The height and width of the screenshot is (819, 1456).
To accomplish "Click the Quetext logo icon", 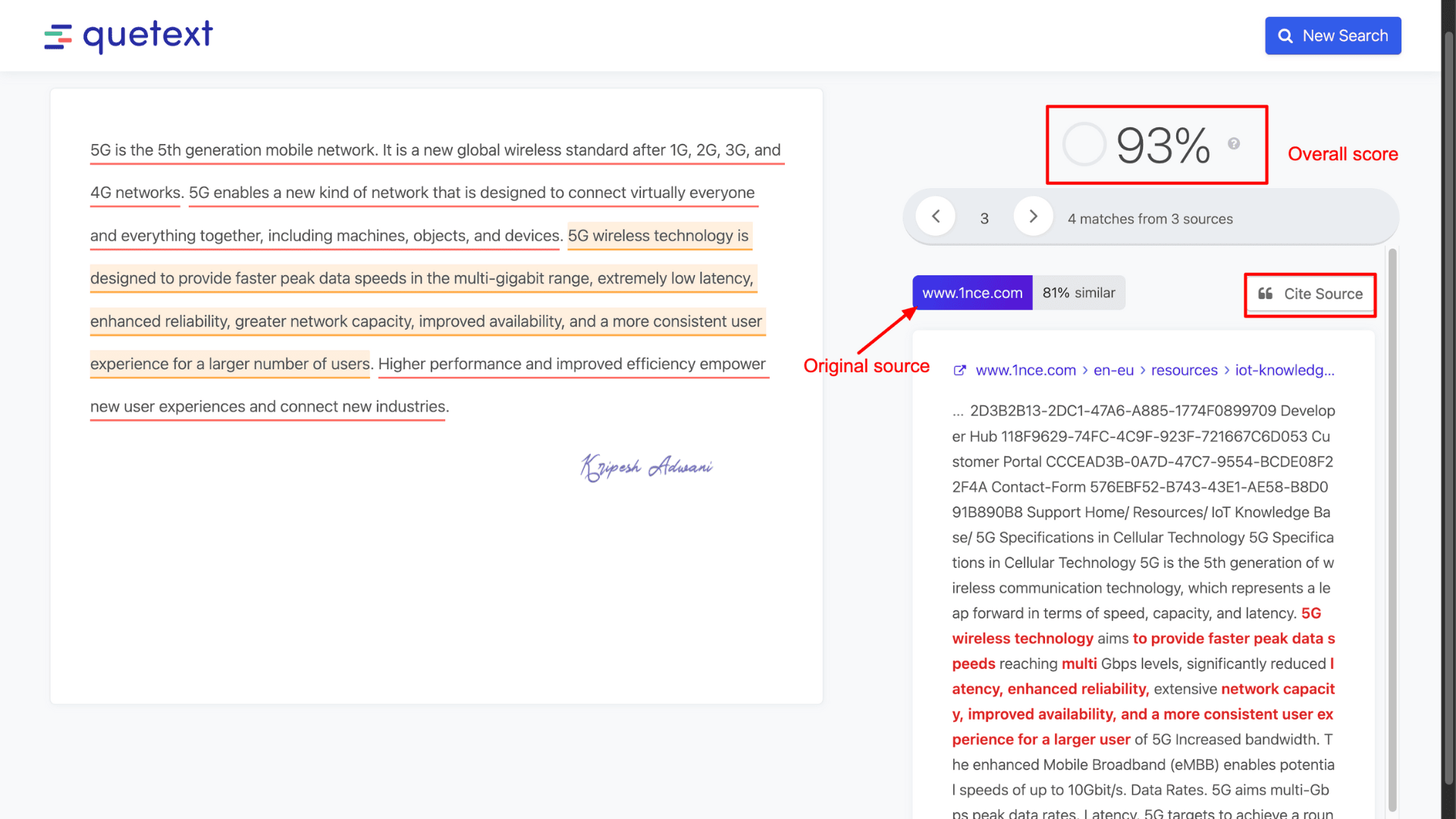I will click(x=58, y=36).
